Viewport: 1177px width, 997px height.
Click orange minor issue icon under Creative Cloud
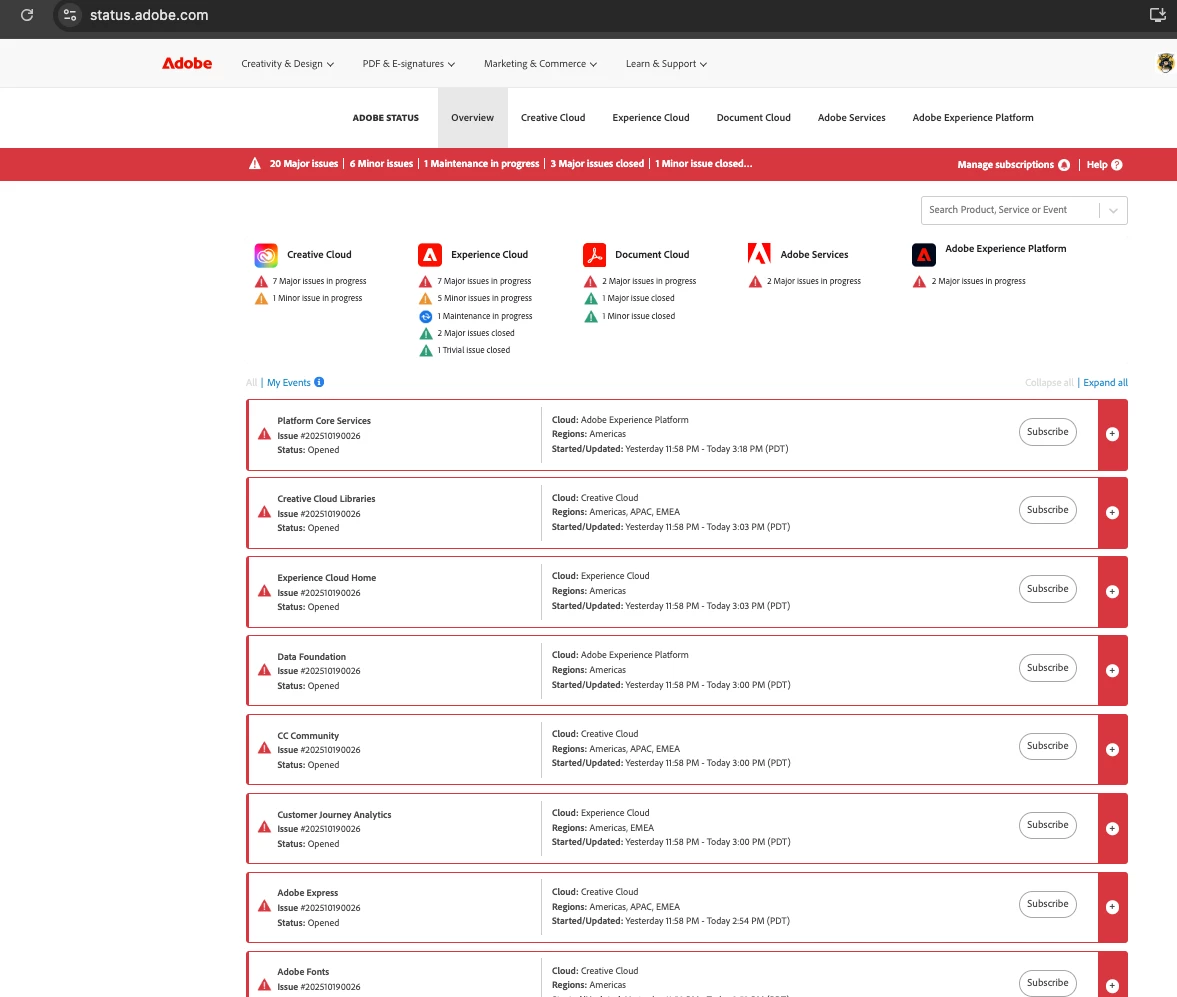pos(261,299)
